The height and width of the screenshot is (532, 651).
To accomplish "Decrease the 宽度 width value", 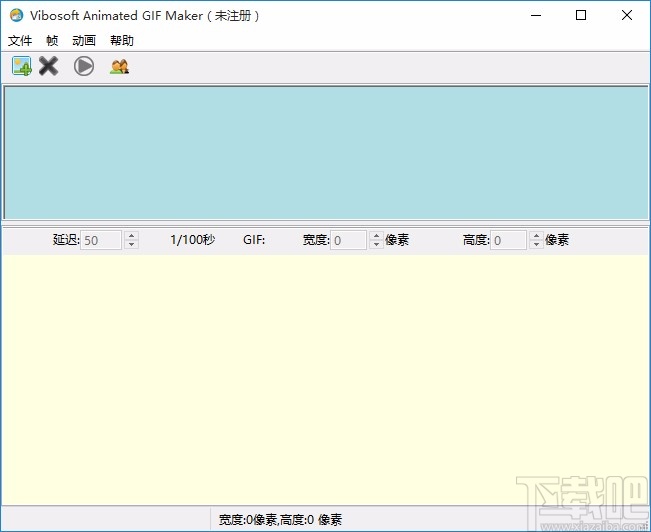I will [376, 245].
